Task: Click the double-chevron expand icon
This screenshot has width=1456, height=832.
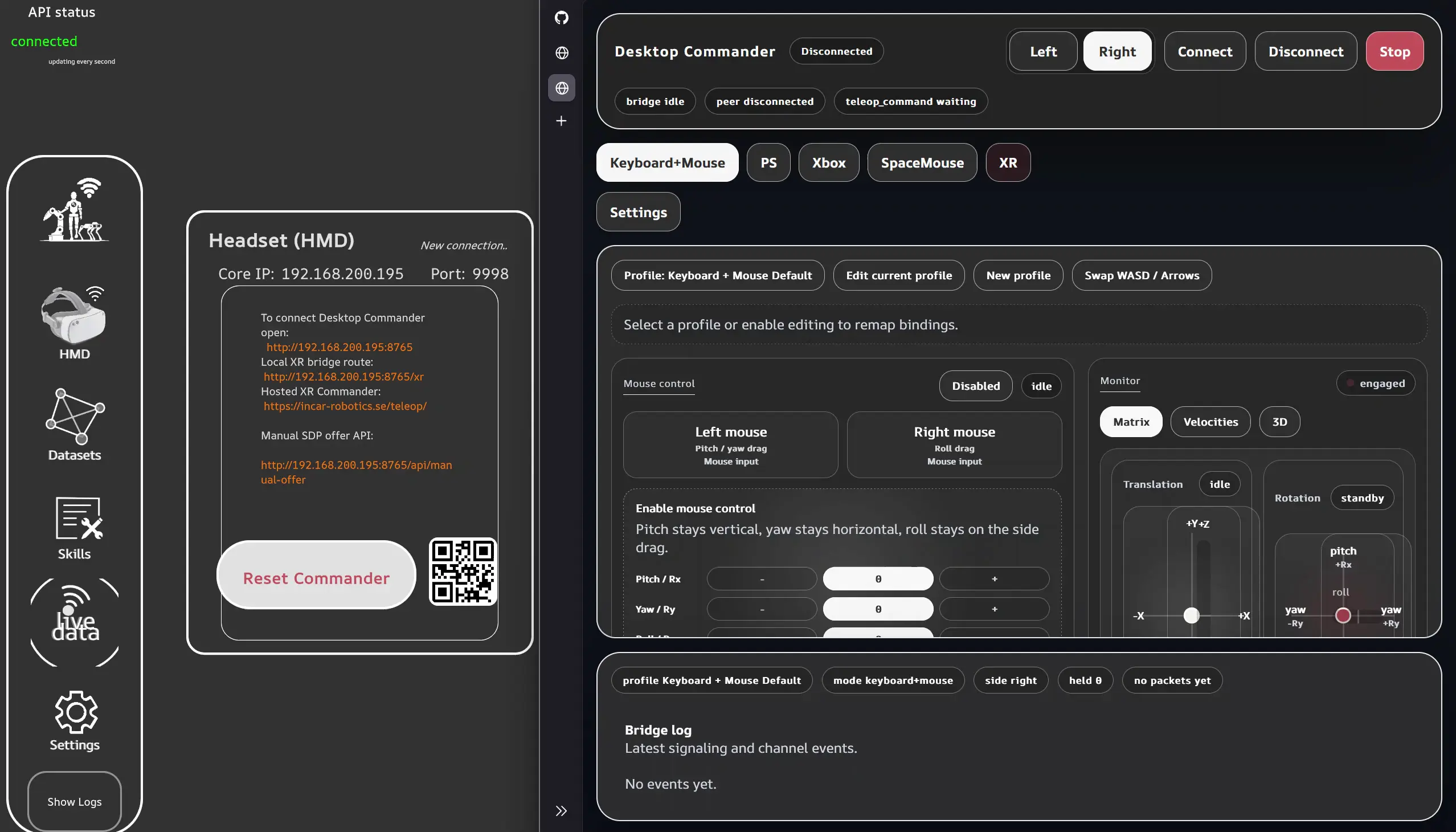Action: pos(562,811)
